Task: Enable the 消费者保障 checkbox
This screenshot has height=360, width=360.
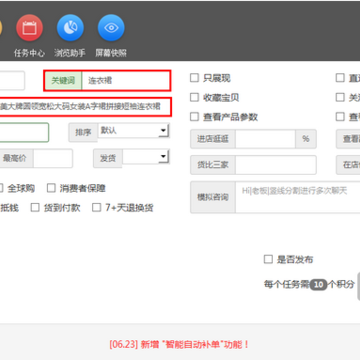Action: (51, 188)
